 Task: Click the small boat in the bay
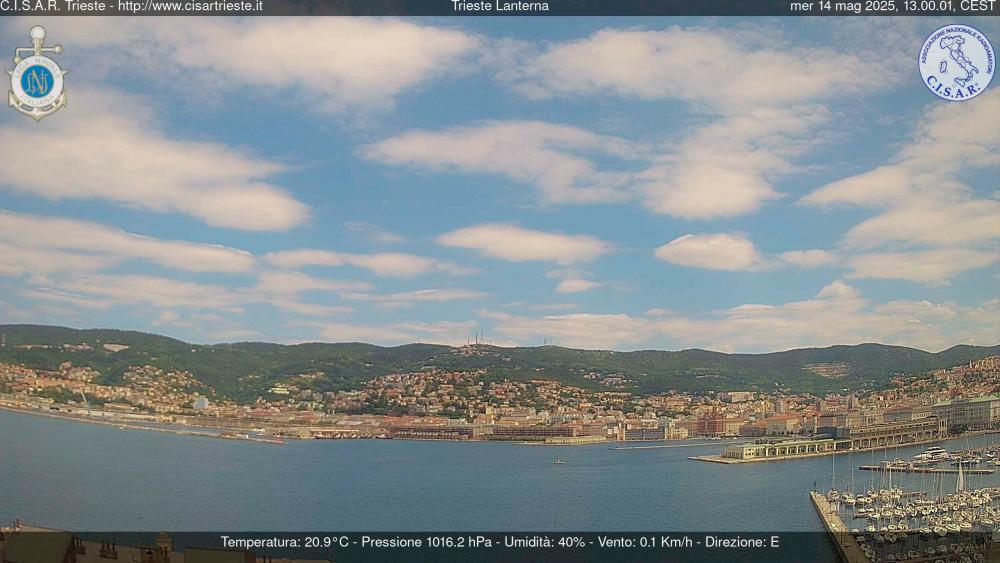[x=558, y=461]
